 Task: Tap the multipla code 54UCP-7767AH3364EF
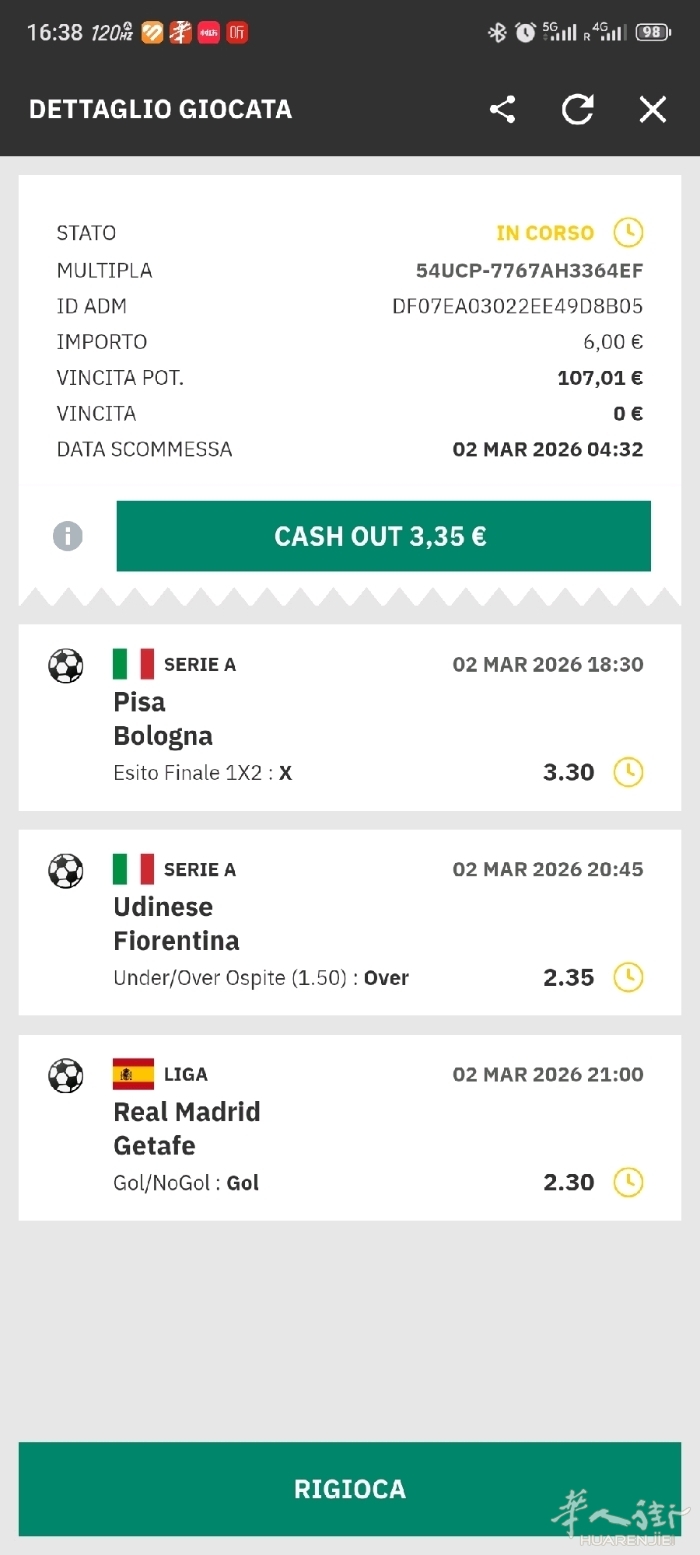(529, 270)
